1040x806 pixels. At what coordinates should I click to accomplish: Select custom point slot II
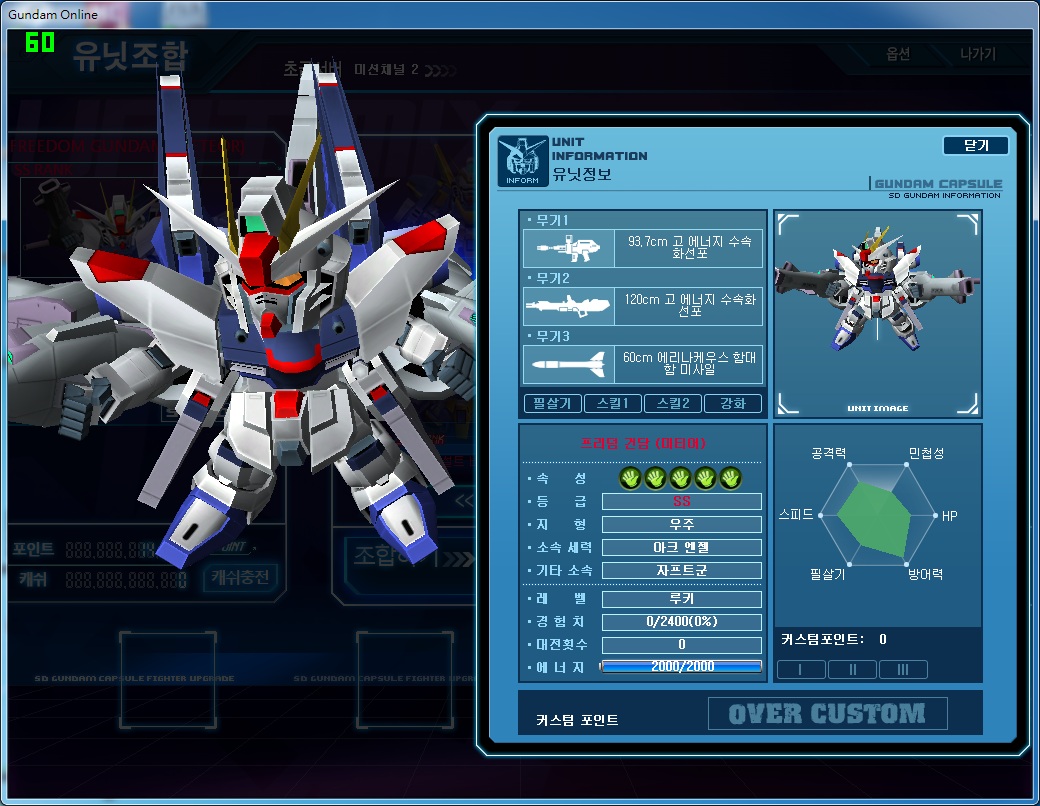852,669
